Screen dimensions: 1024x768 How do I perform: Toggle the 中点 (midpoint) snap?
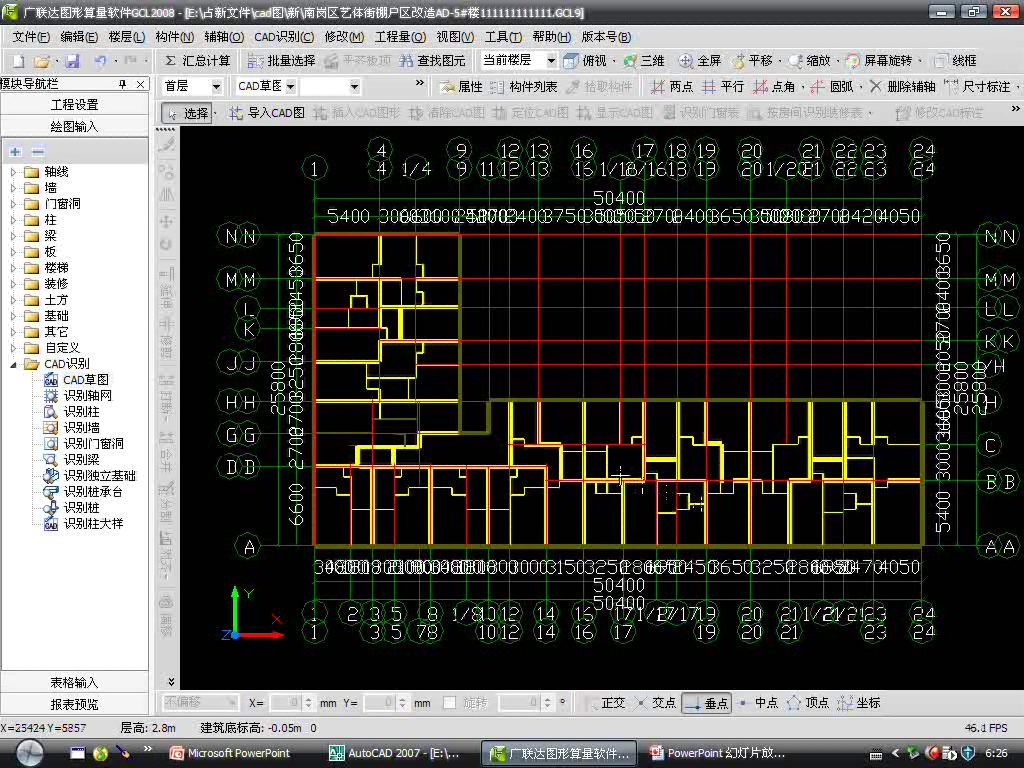[x=743, y=703]
